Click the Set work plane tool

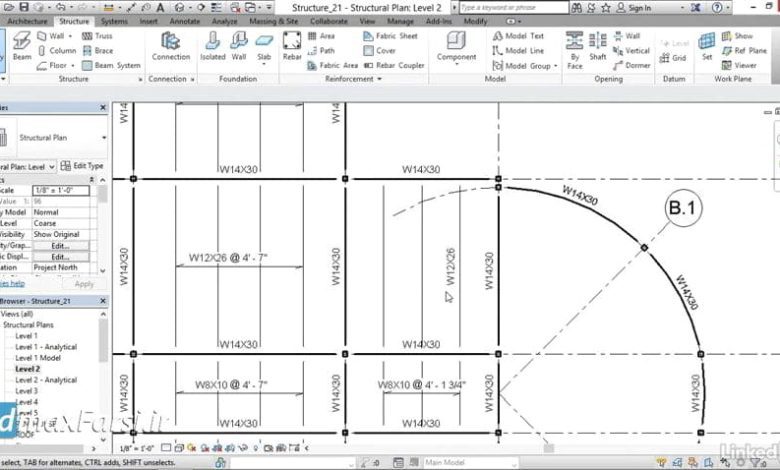[707, 46]
